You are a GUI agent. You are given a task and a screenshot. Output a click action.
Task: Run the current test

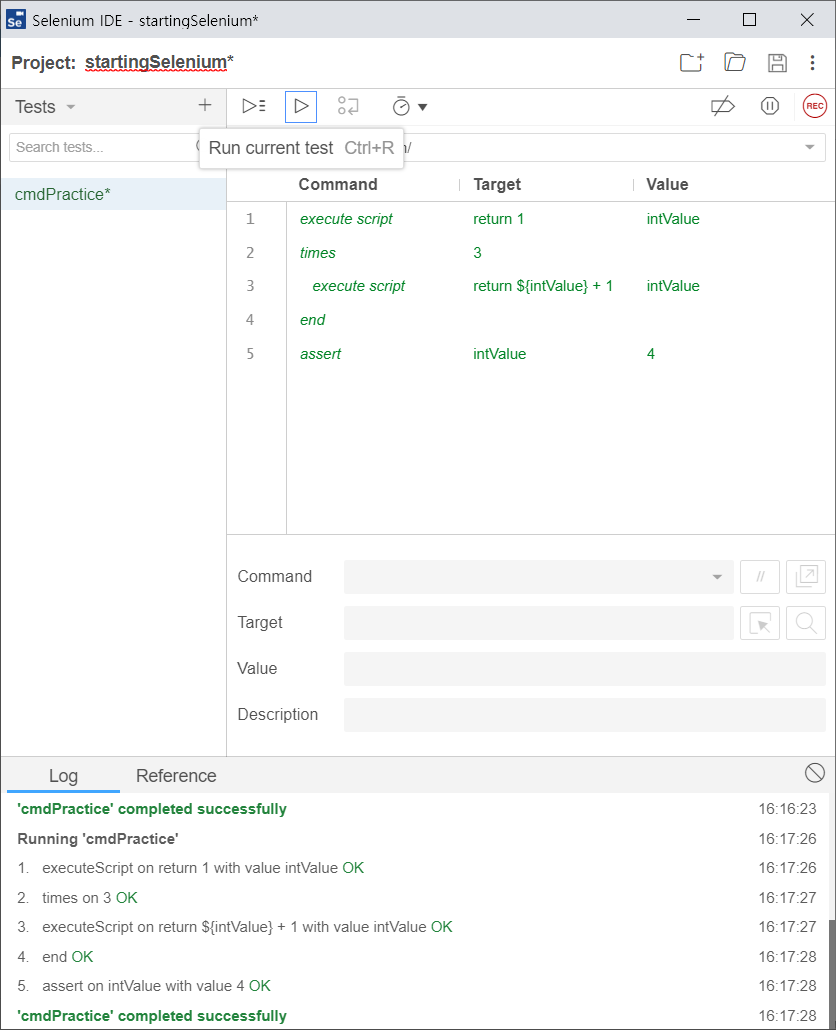pyautogui.click(x=301, y=106)
